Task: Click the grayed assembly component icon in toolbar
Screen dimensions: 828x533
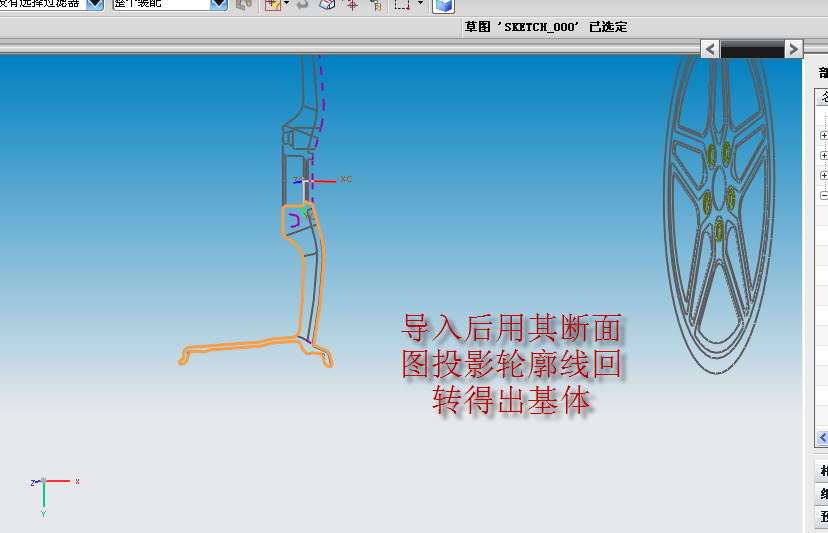Action: (243, 5)
